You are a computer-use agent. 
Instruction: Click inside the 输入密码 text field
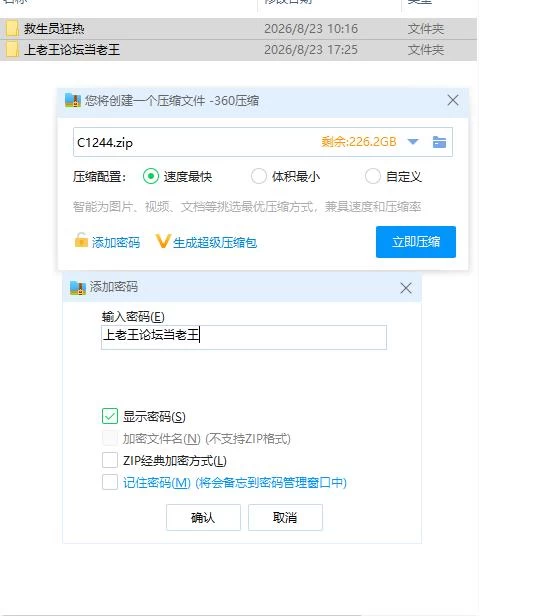[x=244, y=337]
